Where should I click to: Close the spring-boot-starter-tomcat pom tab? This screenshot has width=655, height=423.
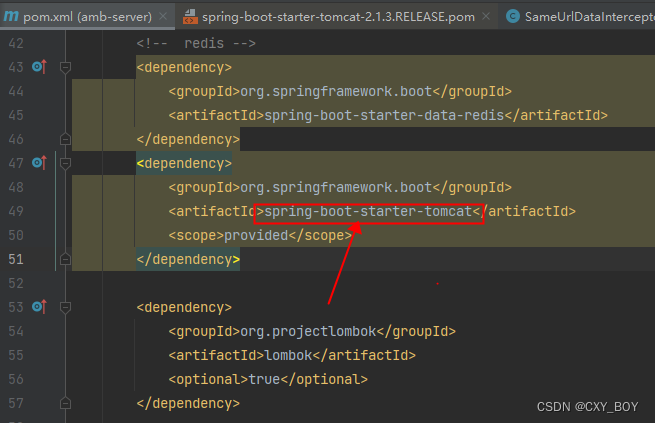(x=486, y=16)
